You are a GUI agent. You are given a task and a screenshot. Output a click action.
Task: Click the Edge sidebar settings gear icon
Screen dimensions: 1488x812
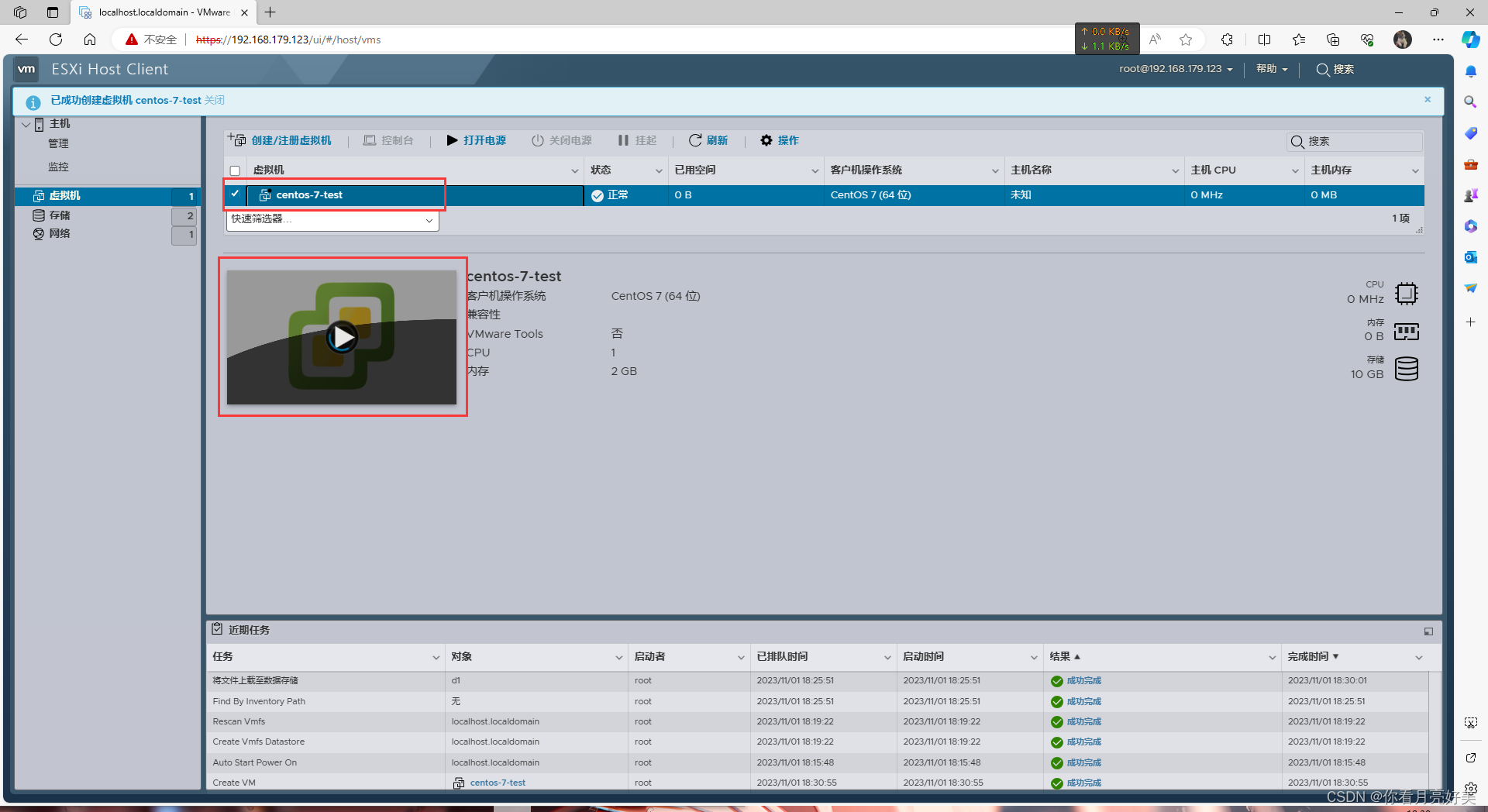point(1470,788)
